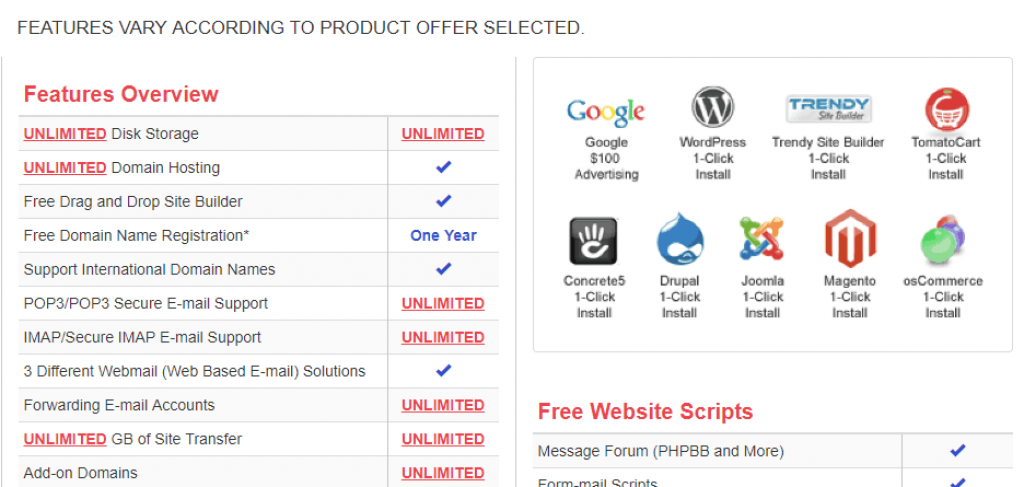Image resolution: width=1024 pixels, height=487 pixels.
Task: Click the checkmark for Support International Domain Names
Action: [443, 269]
